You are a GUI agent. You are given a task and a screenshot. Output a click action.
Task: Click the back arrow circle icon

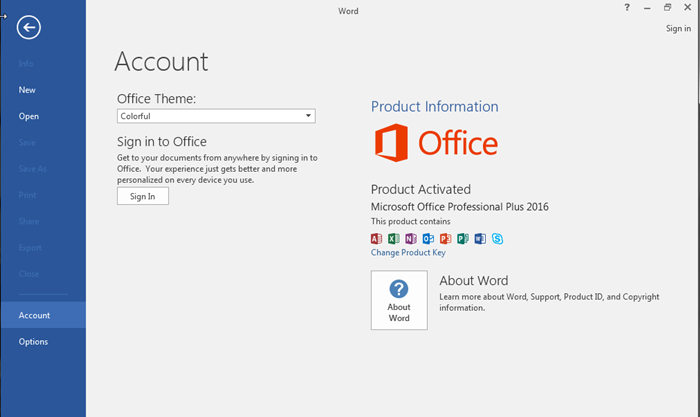pos(28,27)
